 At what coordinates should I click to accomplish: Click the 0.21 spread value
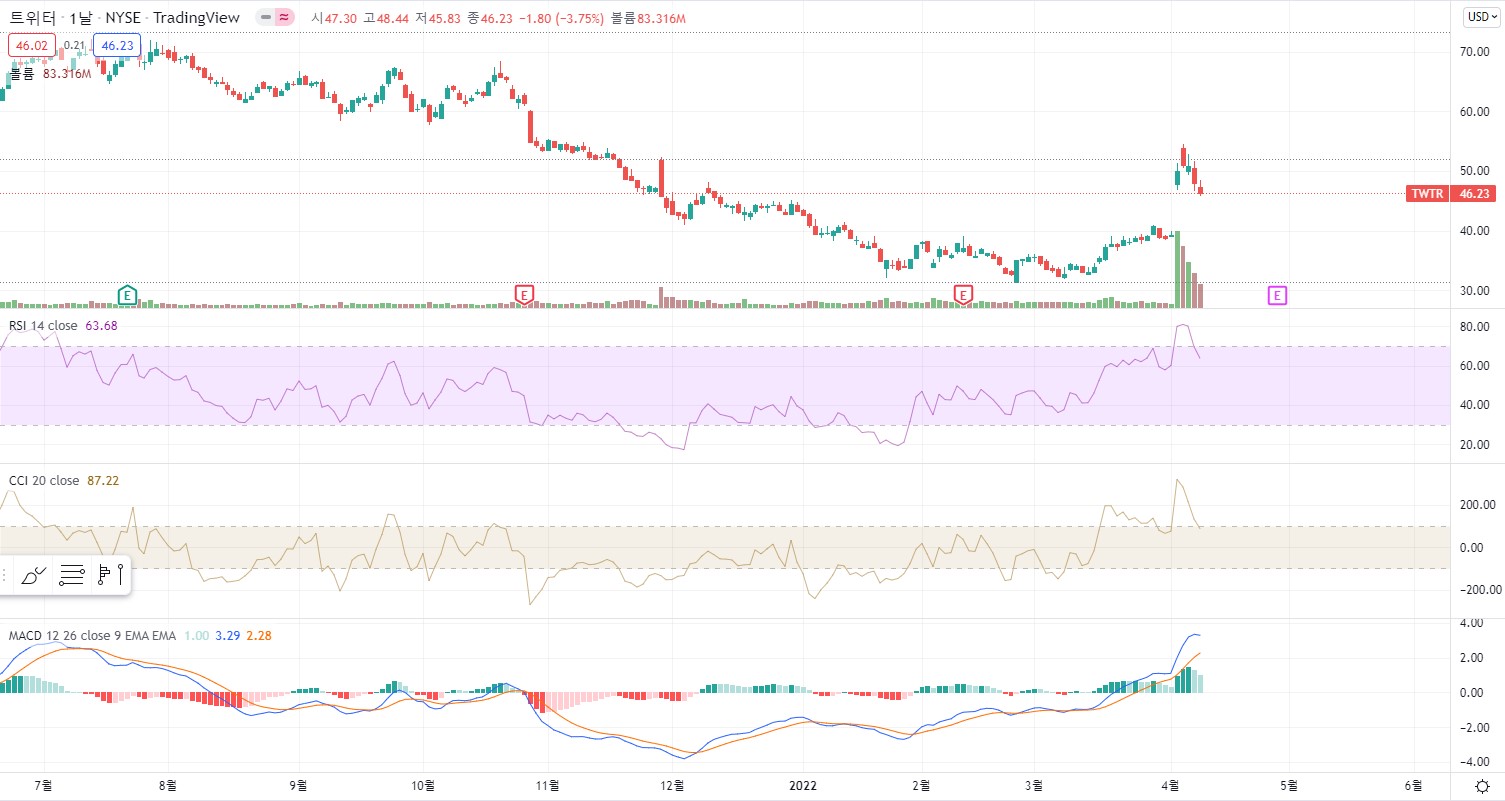pos(74,45)
